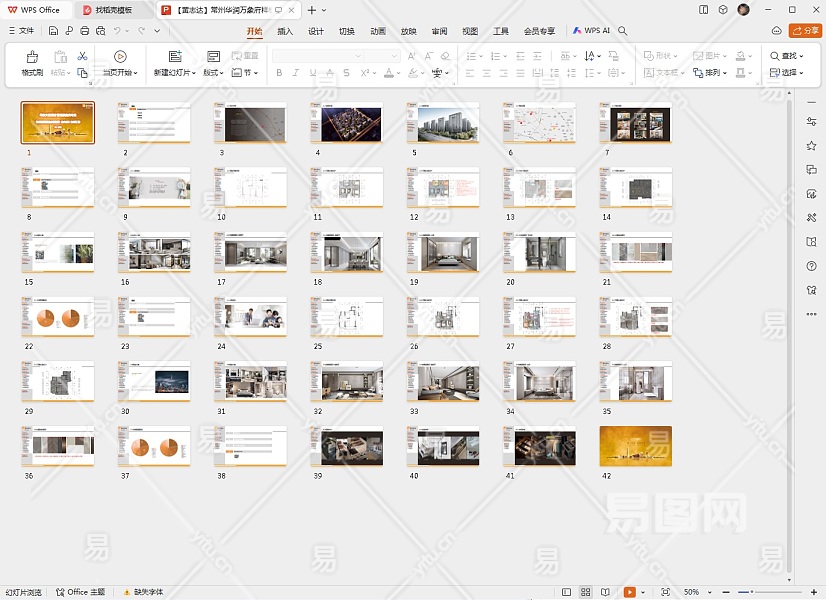Click the New Slide (新建幻灯片) icon
Viewport: 826px width, 600px height.
pos(175,58)
